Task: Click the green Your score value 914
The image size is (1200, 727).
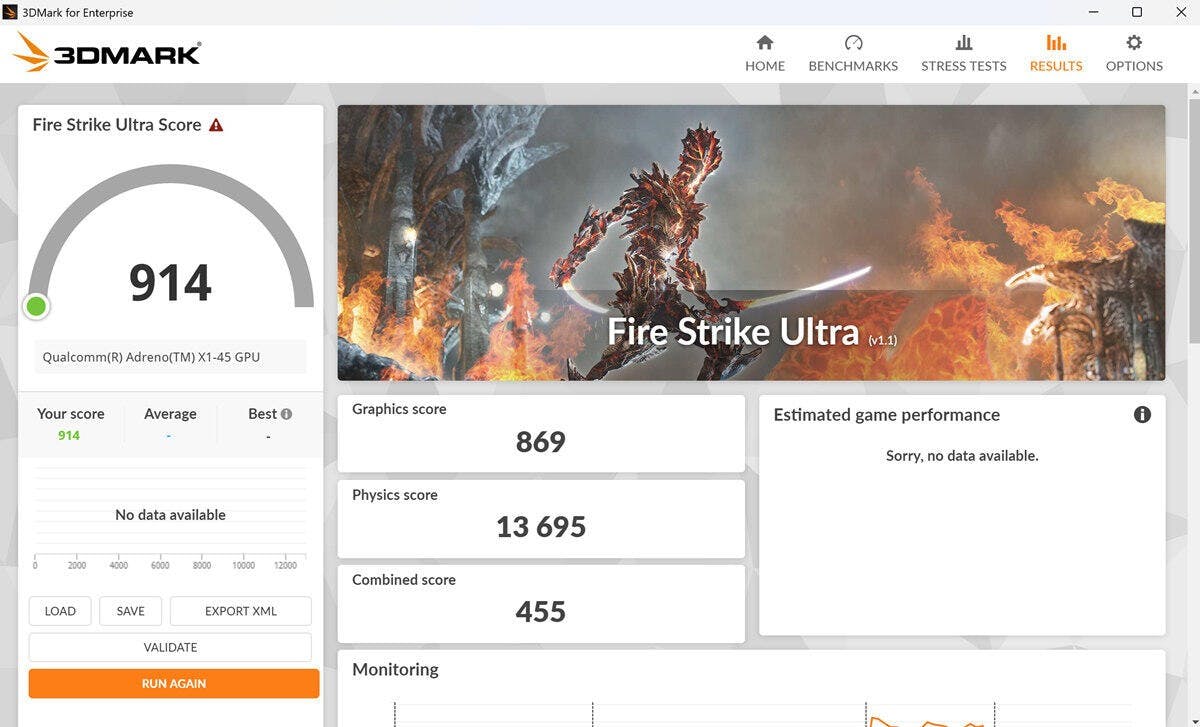Action: tap(69, 436)
